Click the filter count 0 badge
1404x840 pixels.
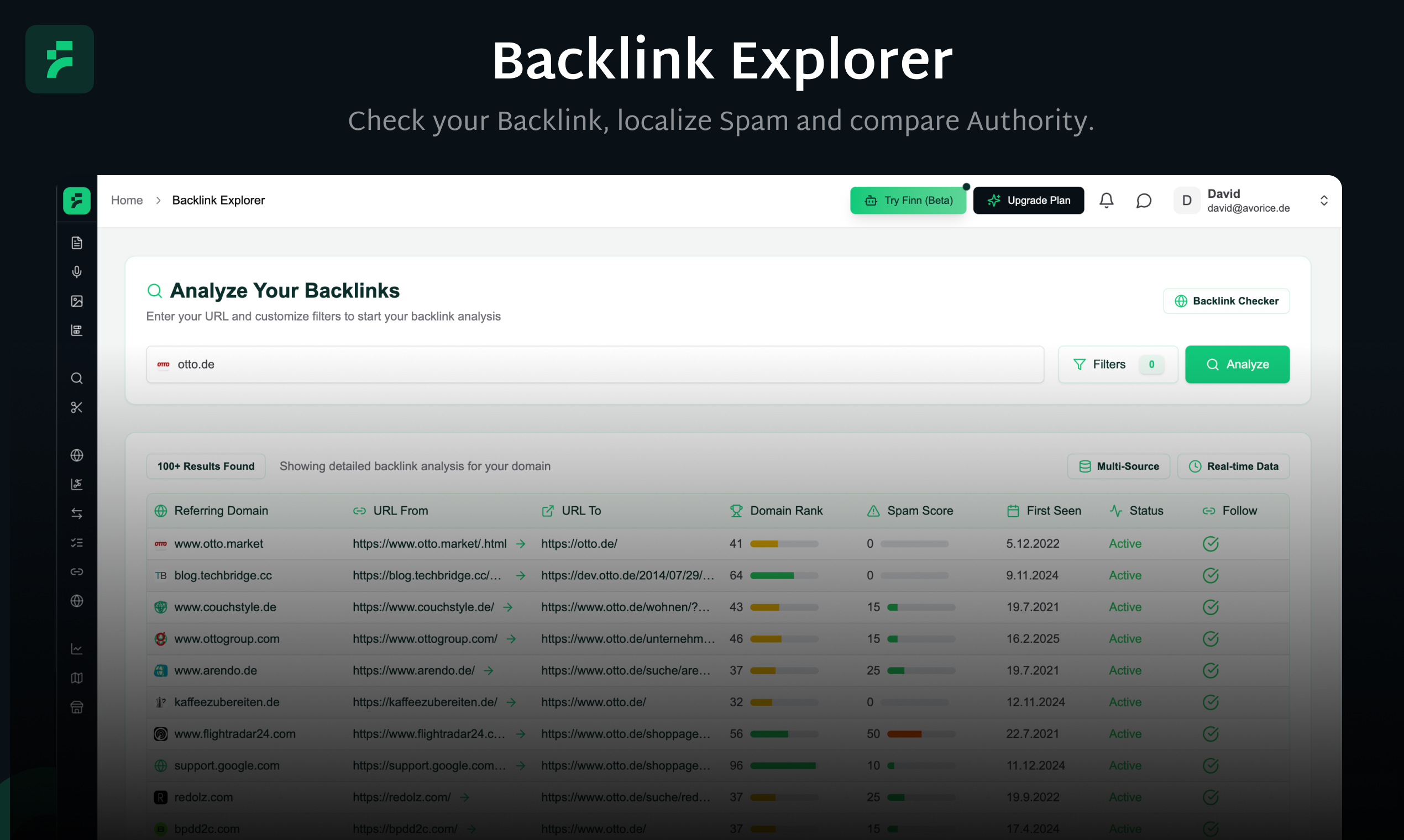pyautogui.click(x=1151, y=365)
